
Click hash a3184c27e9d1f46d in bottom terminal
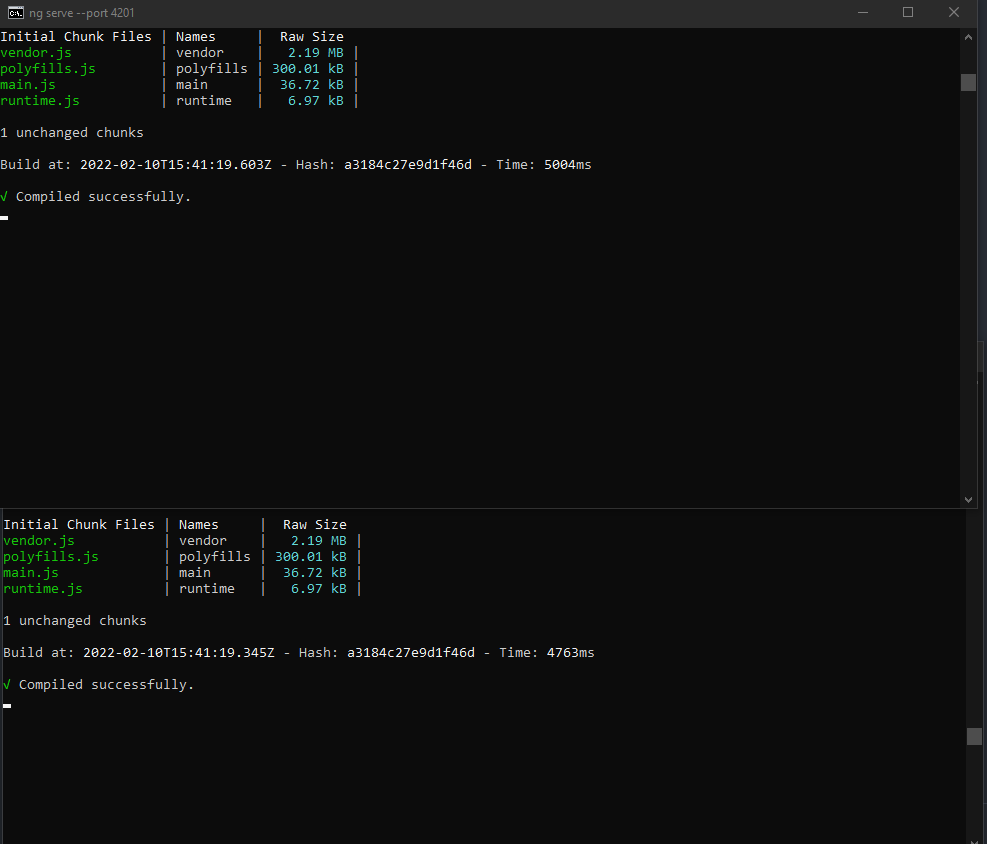pos(411,653)
